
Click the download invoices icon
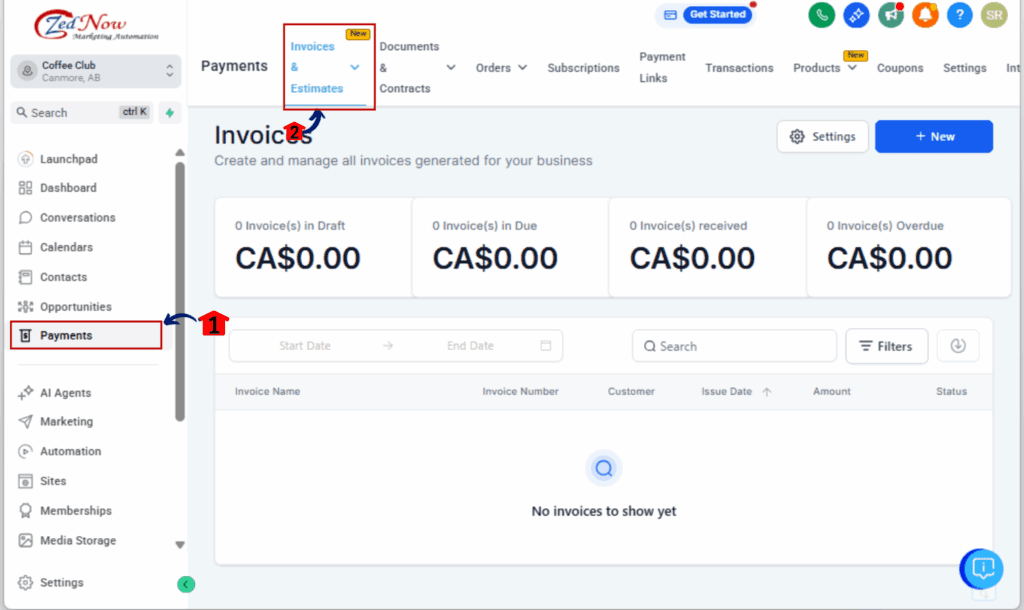coord(957,345)
